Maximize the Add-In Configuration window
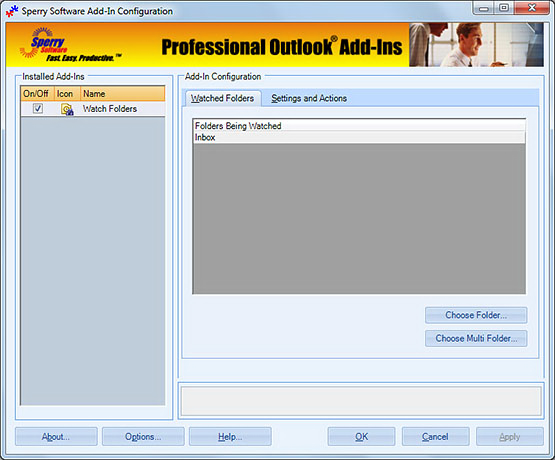The image size is (555, 460). coord(504,8)
